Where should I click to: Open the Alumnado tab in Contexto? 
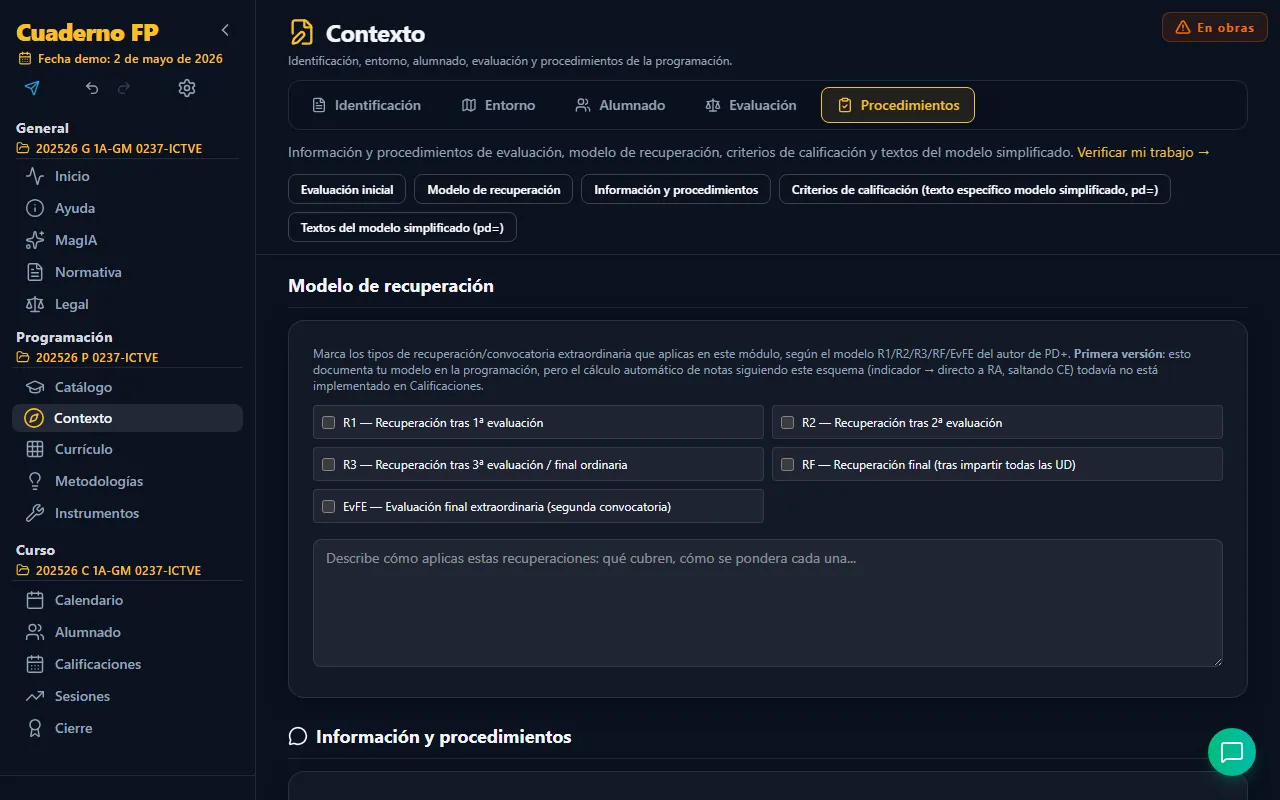point(620,105)
